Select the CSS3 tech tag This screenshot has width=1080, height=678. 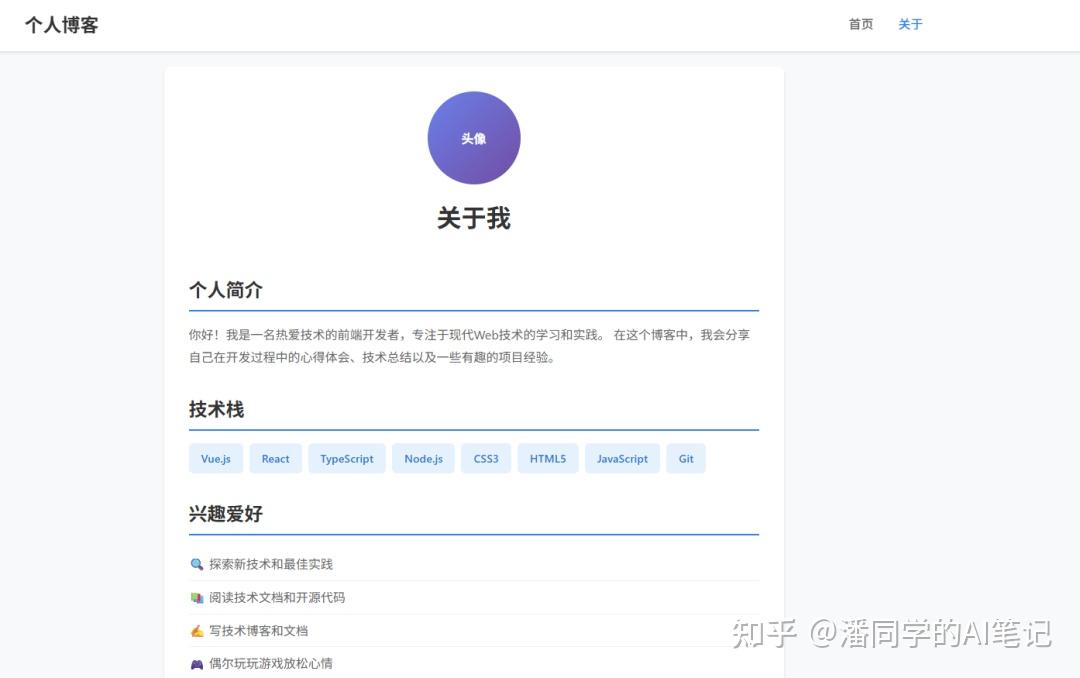[486, 459]
